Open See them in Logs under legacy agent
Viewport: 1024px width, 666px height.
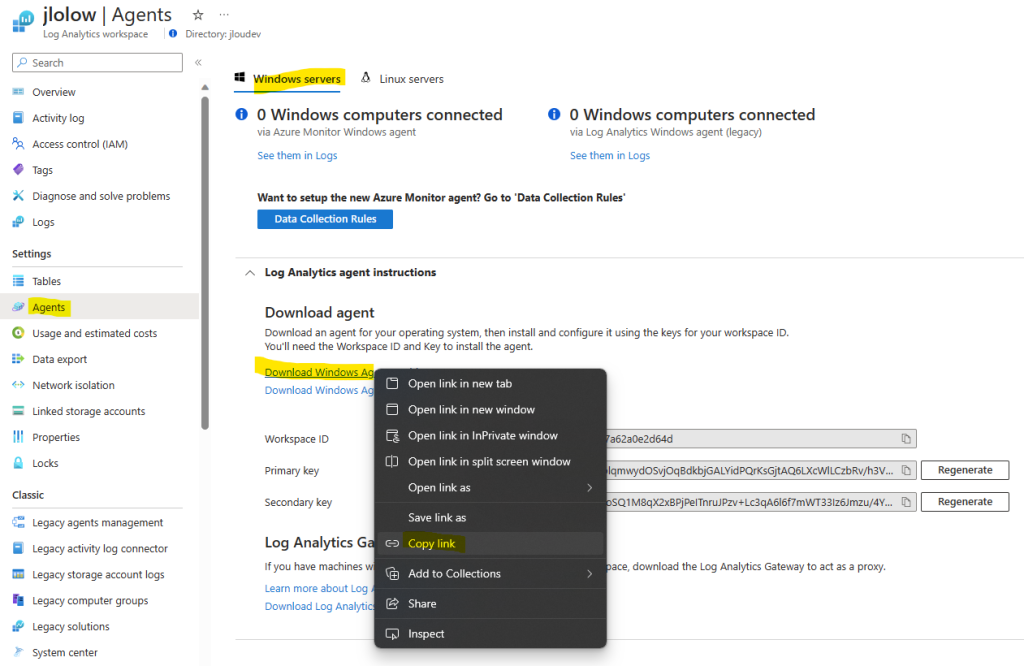(610, 155)
